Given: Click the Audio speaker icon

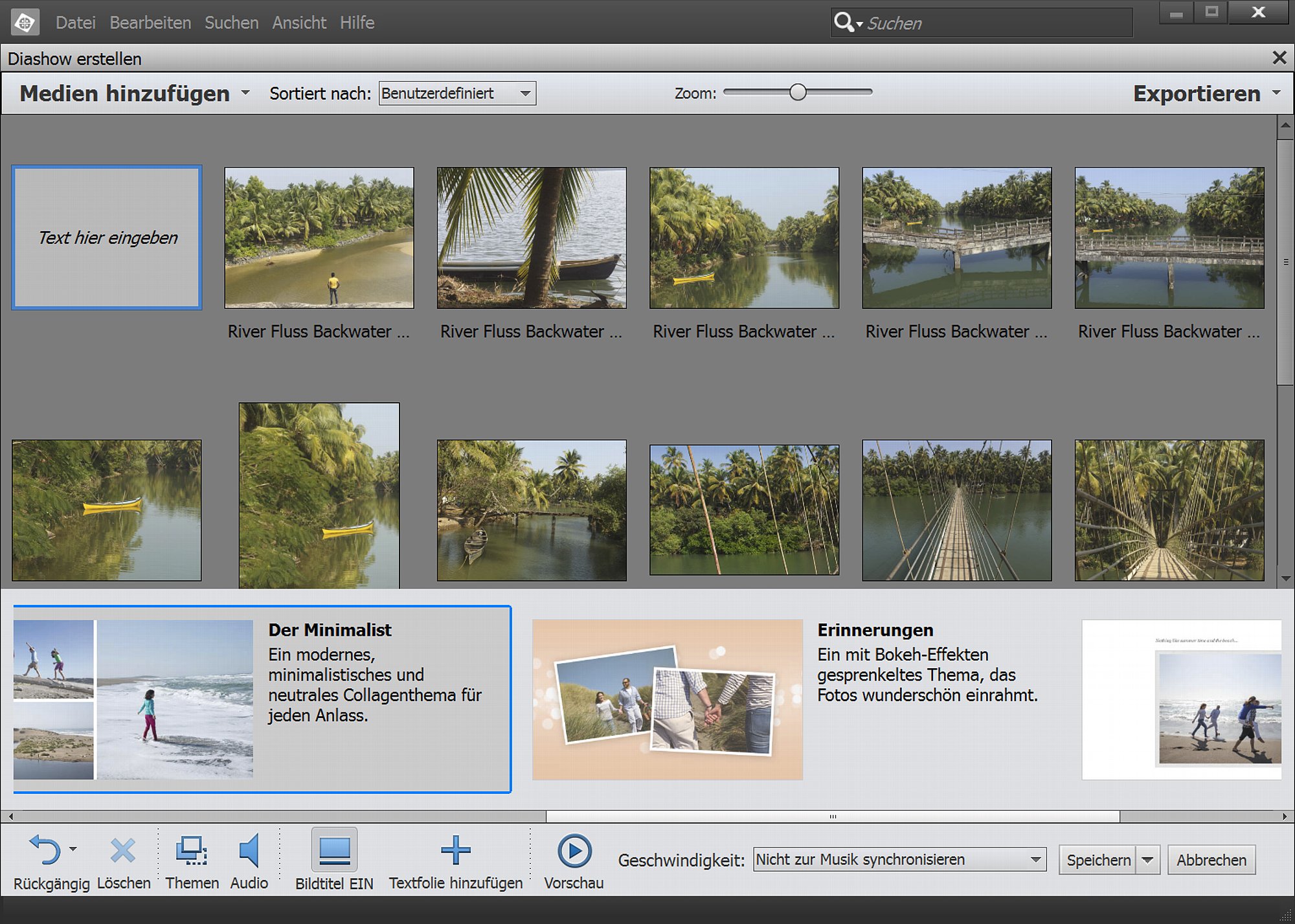Looking at the screenshot, I should point(249,850).
